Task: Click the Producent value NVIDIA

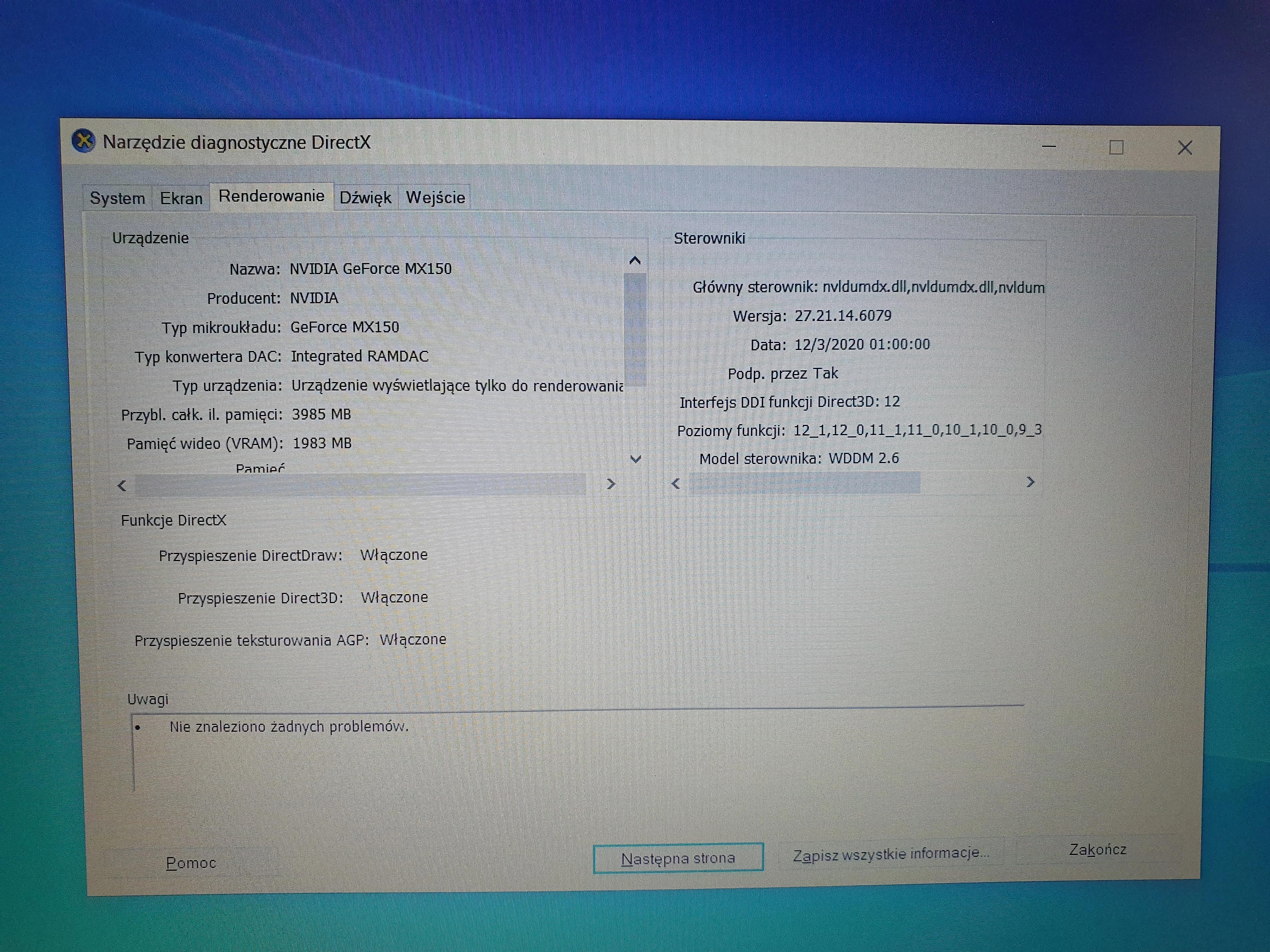Action: point(314,298)
